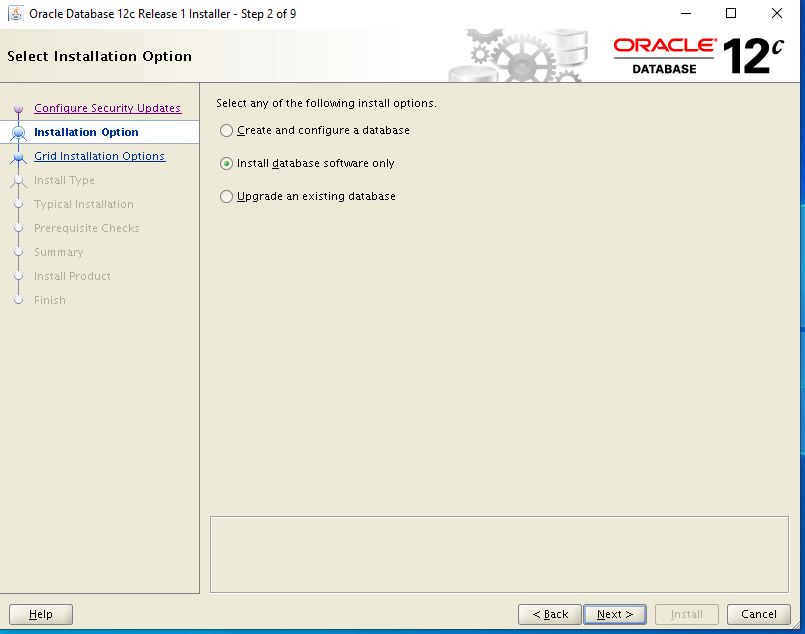The height and width of the screenshot is (634, 805).
Task: Click the Installation Option step marker icon
Action: 18,132
